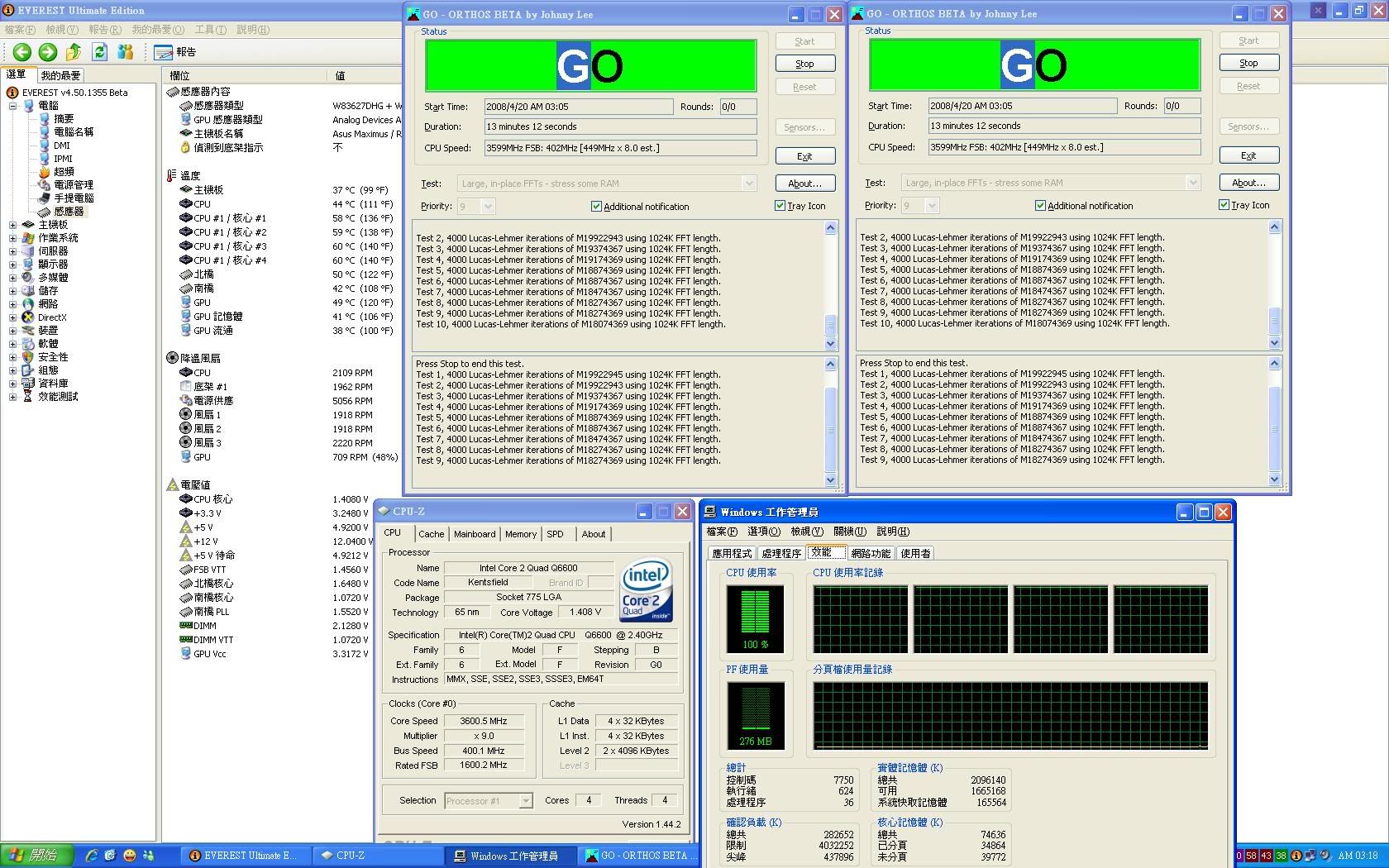1389x868 pixels.
Task: Switch to 處理程序 tab in Task Manager
Action: (x=781, y=553)
